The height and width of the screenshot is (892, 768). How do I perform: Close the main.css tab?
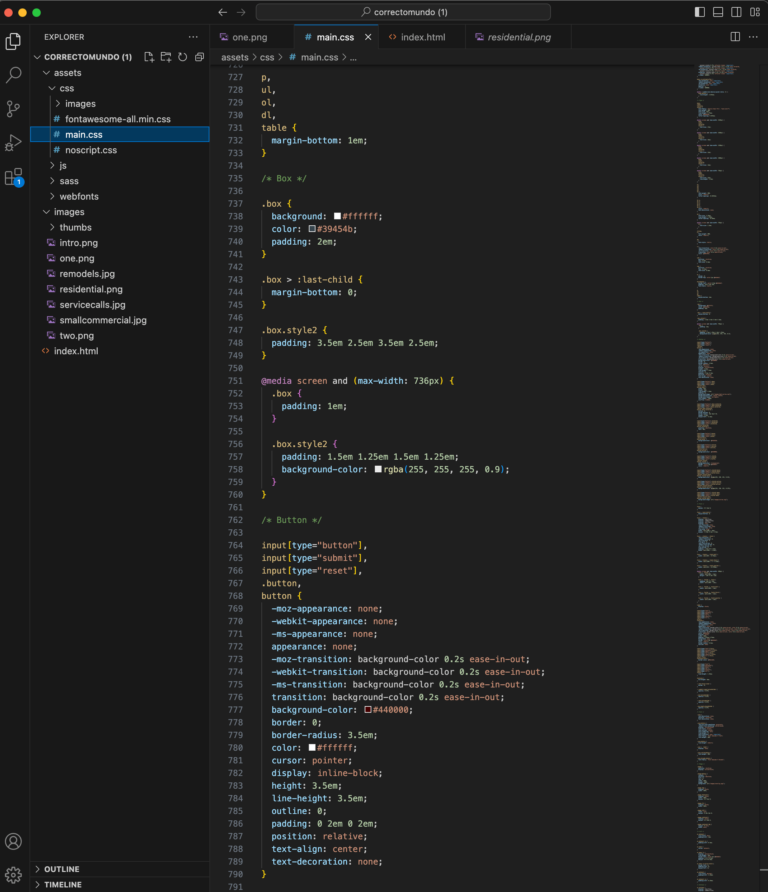pos(368,37)
